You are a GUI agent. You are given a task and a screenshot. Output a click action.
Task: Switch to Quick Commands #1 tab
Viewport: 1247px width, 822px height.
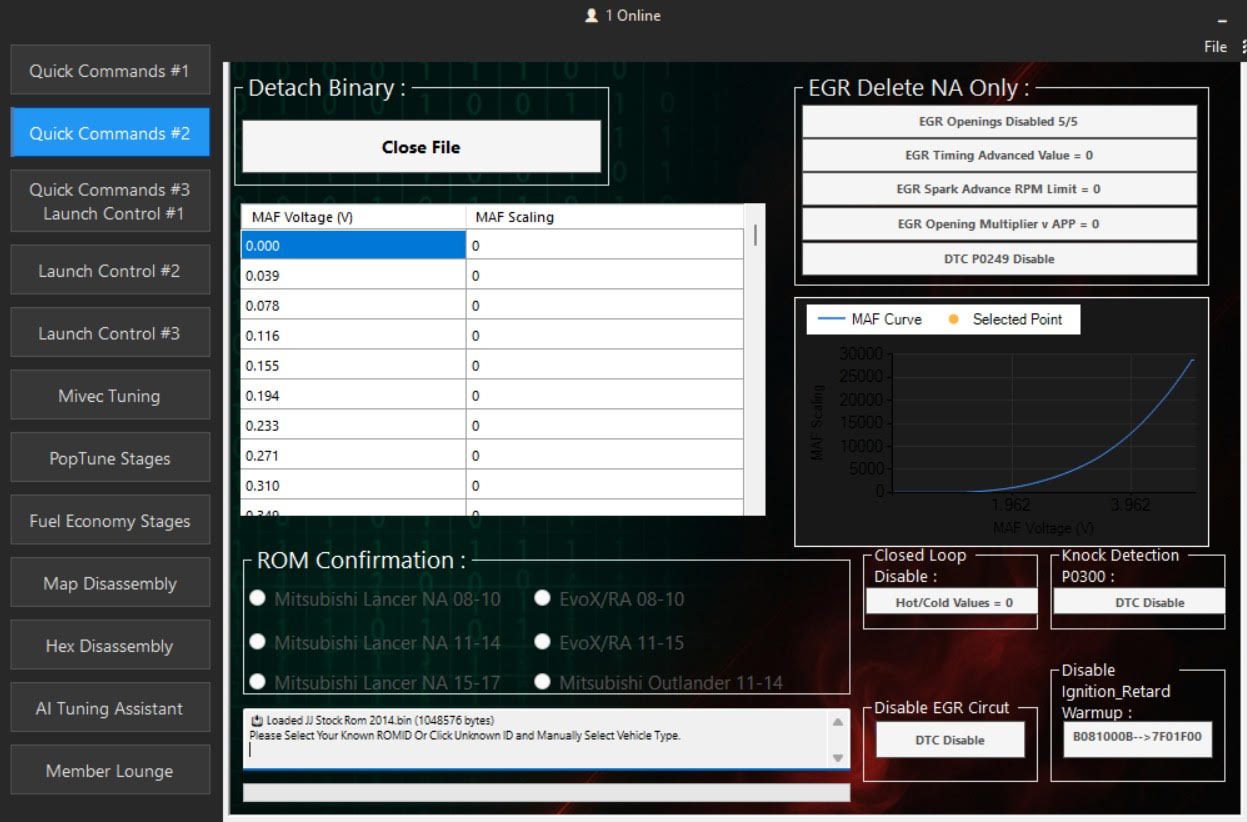110,71
